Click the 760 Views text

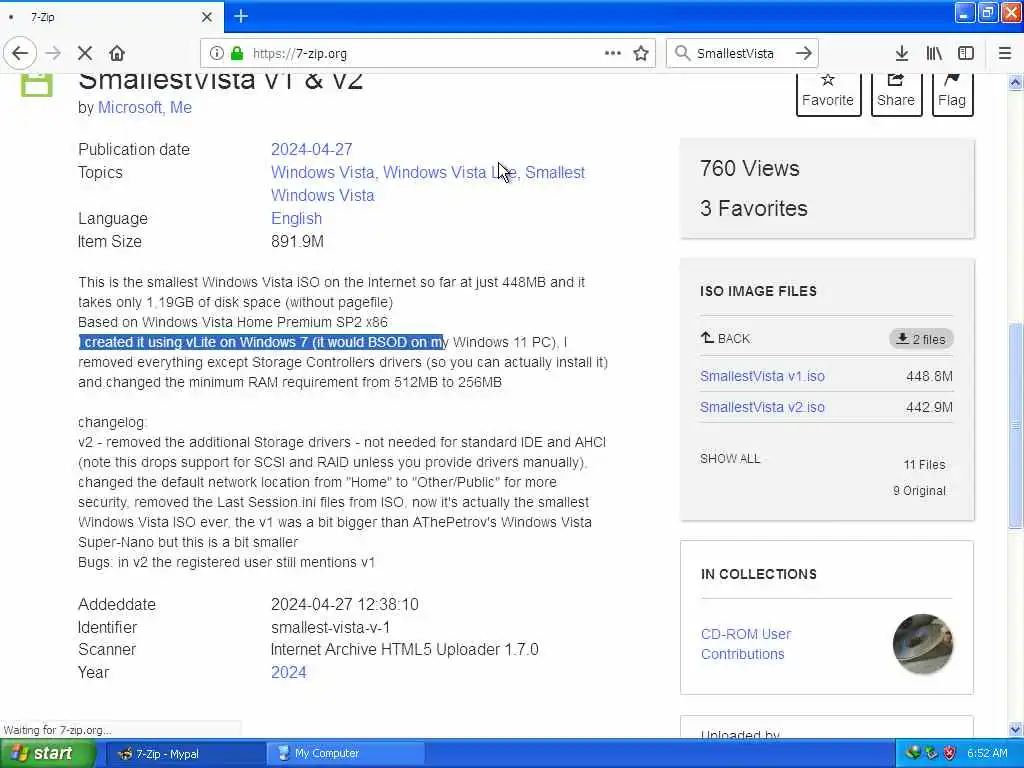(x=750, y=169)
